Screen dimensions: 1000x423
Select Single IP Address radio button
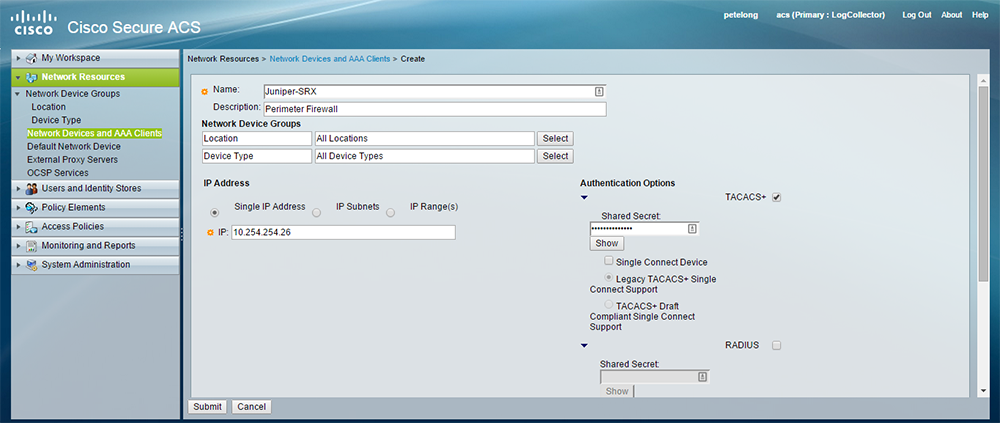point(215,212)
